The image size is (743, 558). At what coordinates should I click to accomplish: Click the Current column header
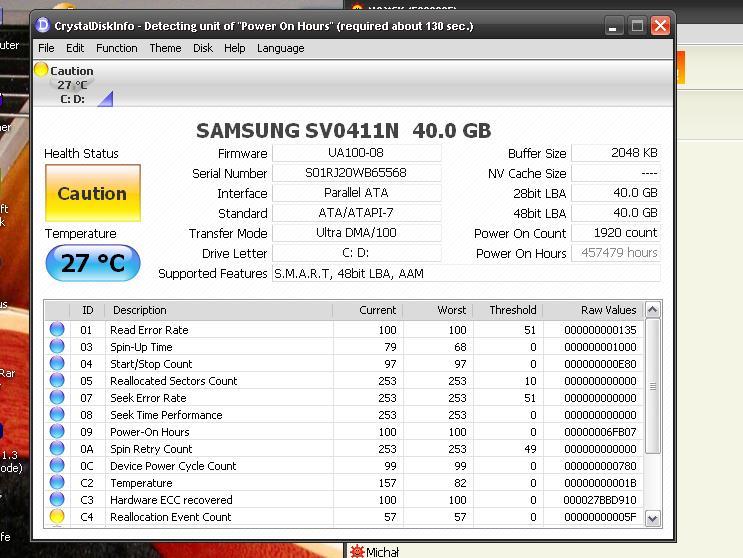[x=368, y=310]
